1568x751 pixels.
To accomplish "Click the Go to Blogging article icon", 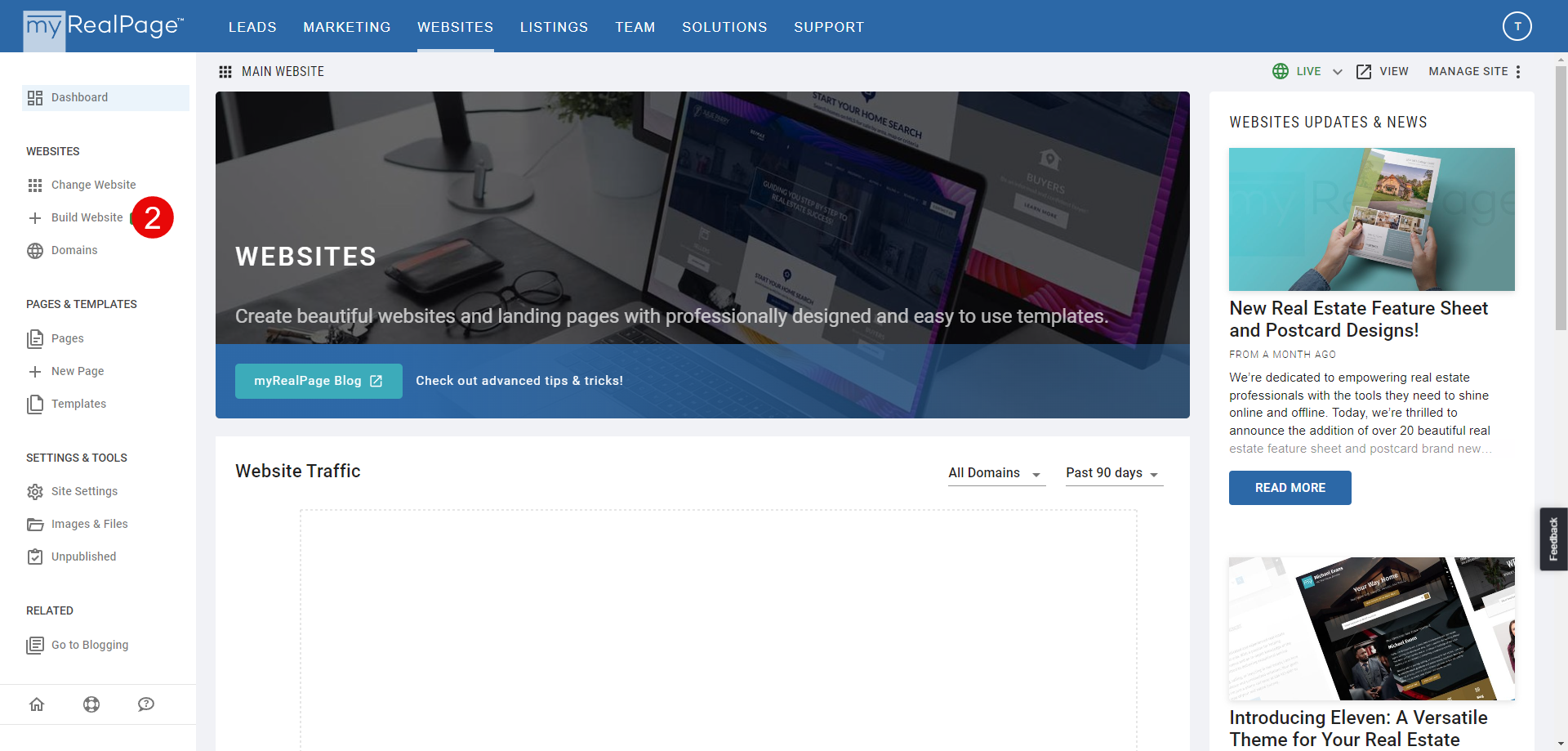I will point(35,646).
